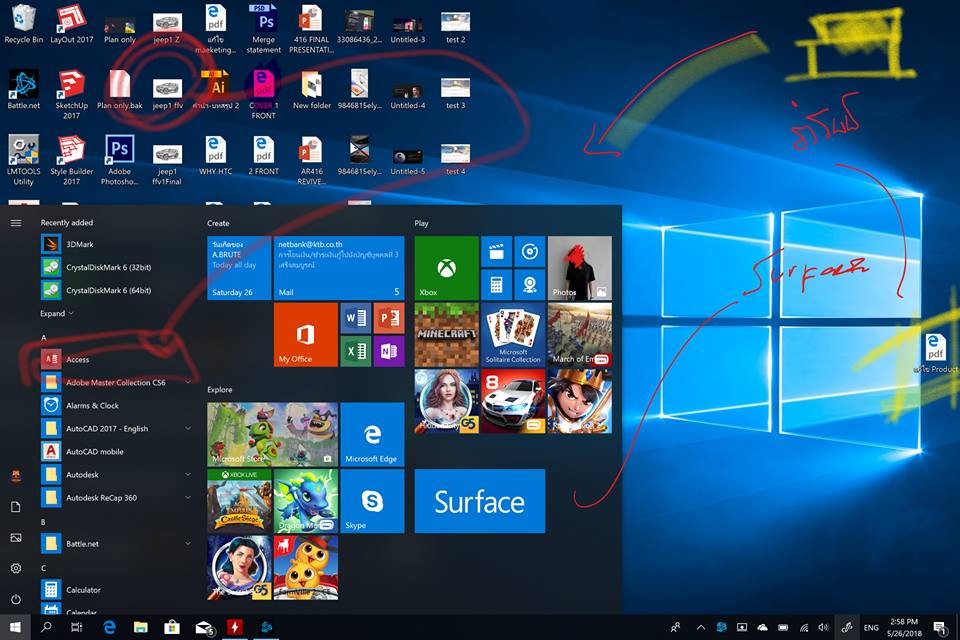Switch the ENG input language indicator
This screenshot has height=640, width=960.
tap(871, 628)
